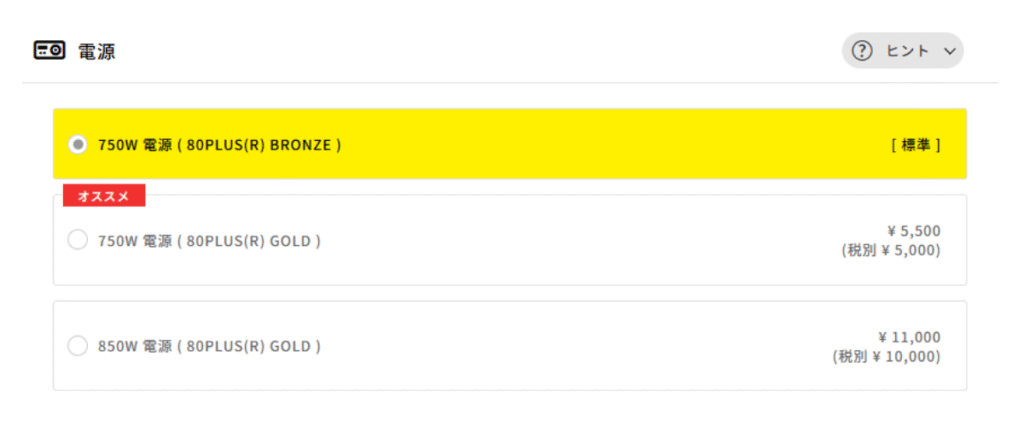Viewport: 1024px width, 427px height.
Task: Open the ヒント hint text label
Action: [x=908, y=51]
